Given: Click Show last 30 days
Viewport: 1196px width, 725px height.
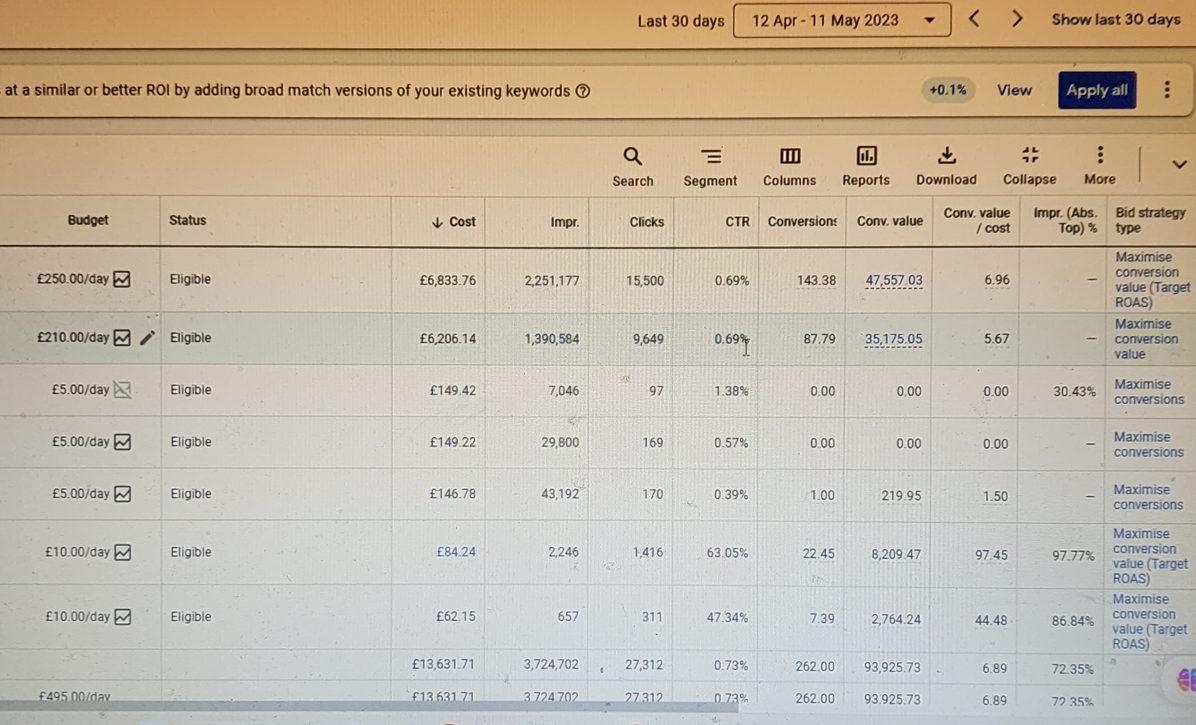Looking at the screenshot, I should (x=1116, y=19).
